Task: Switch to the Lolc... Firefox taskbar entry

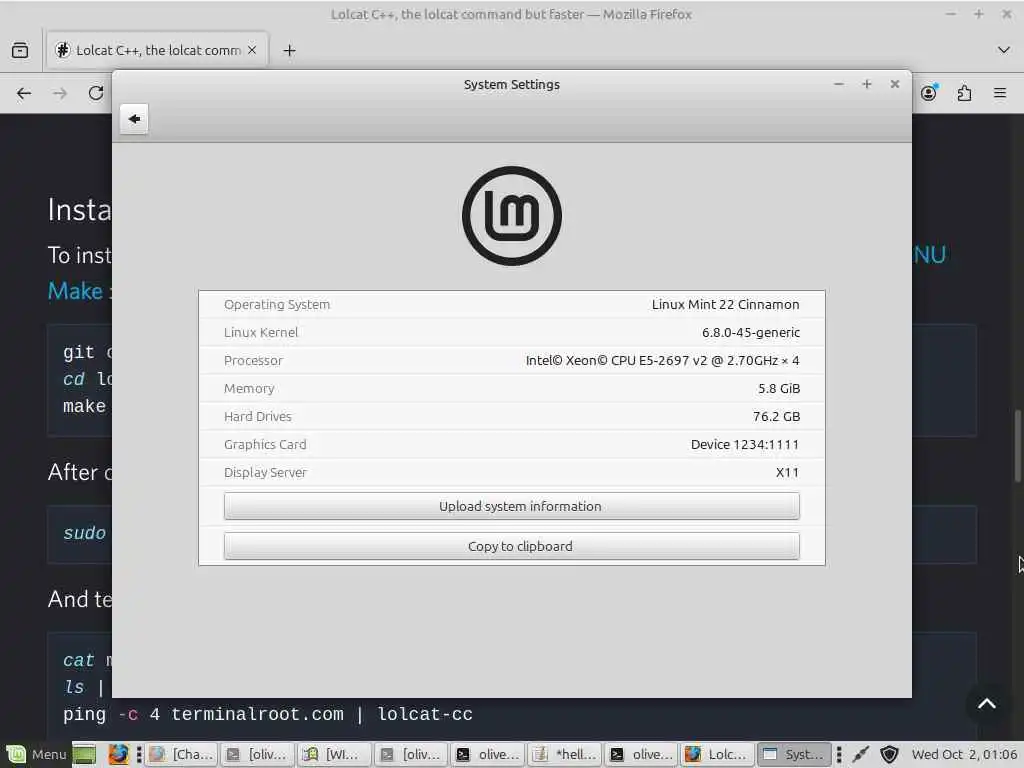Action: (718, 754)
